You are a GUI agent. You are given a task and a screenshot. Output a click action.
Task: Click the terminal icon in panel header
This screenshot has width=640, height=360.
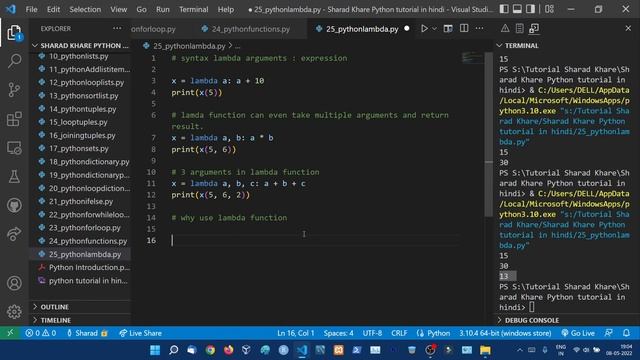coord(534,28)
